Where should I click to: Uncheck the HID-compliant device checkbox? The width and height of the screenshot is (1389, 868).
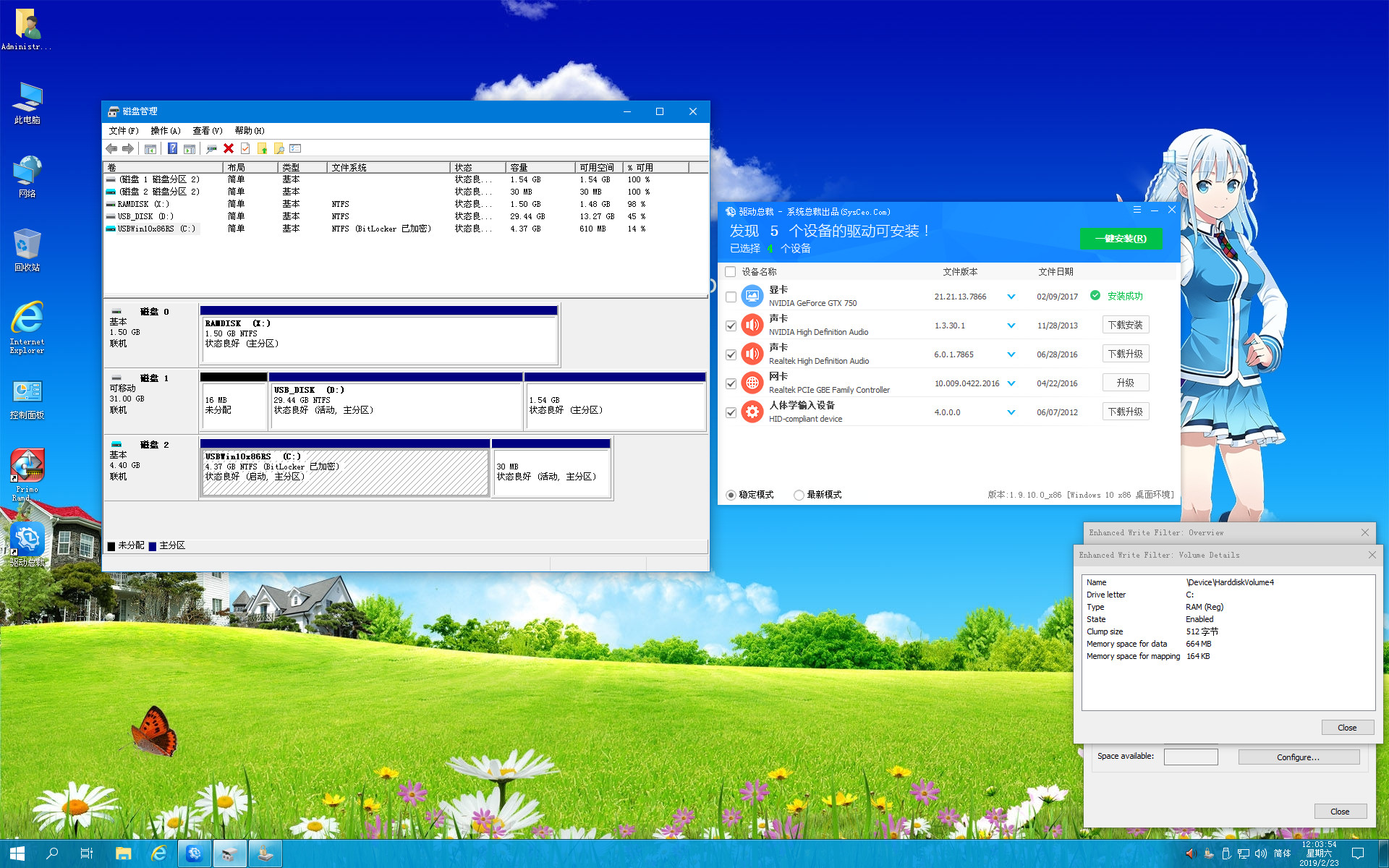[x=731, y=412]
